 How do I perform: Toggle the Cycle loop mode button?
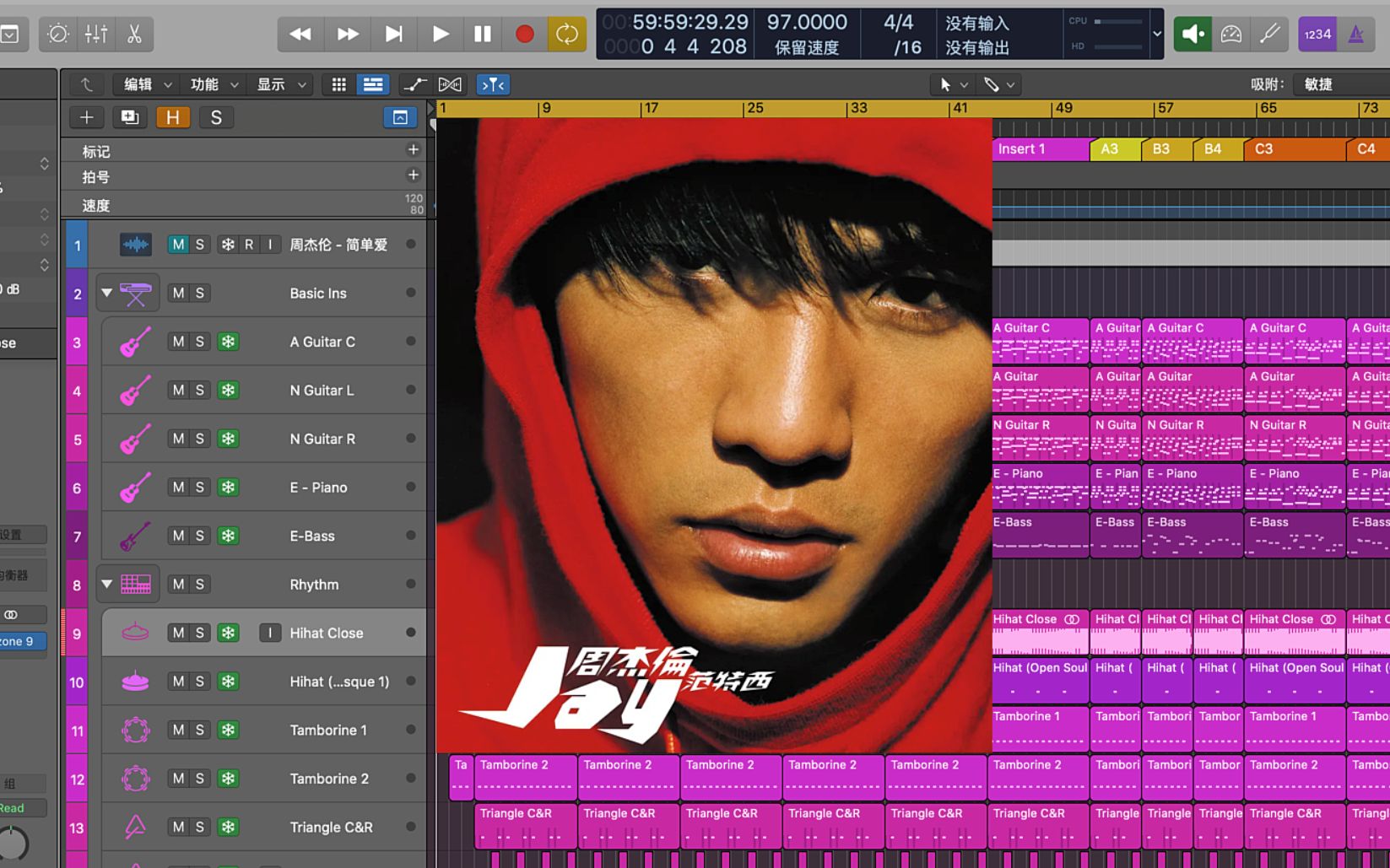click(x=566, y=34)
